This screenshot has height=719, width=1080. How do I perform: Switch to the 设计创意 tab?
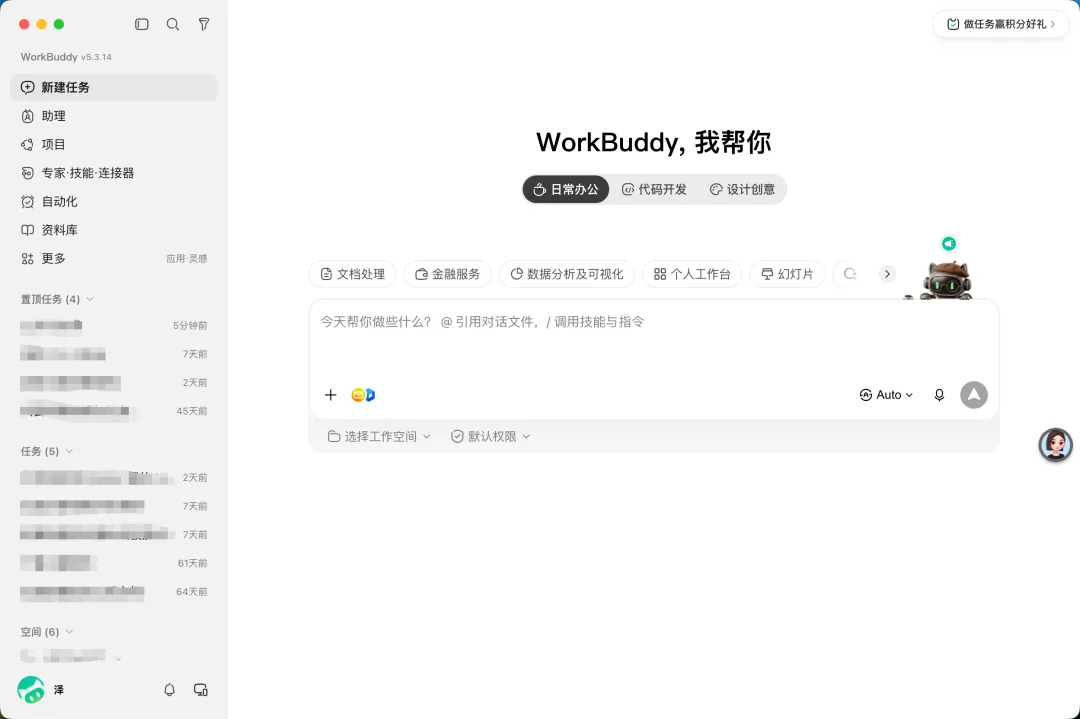742,189
